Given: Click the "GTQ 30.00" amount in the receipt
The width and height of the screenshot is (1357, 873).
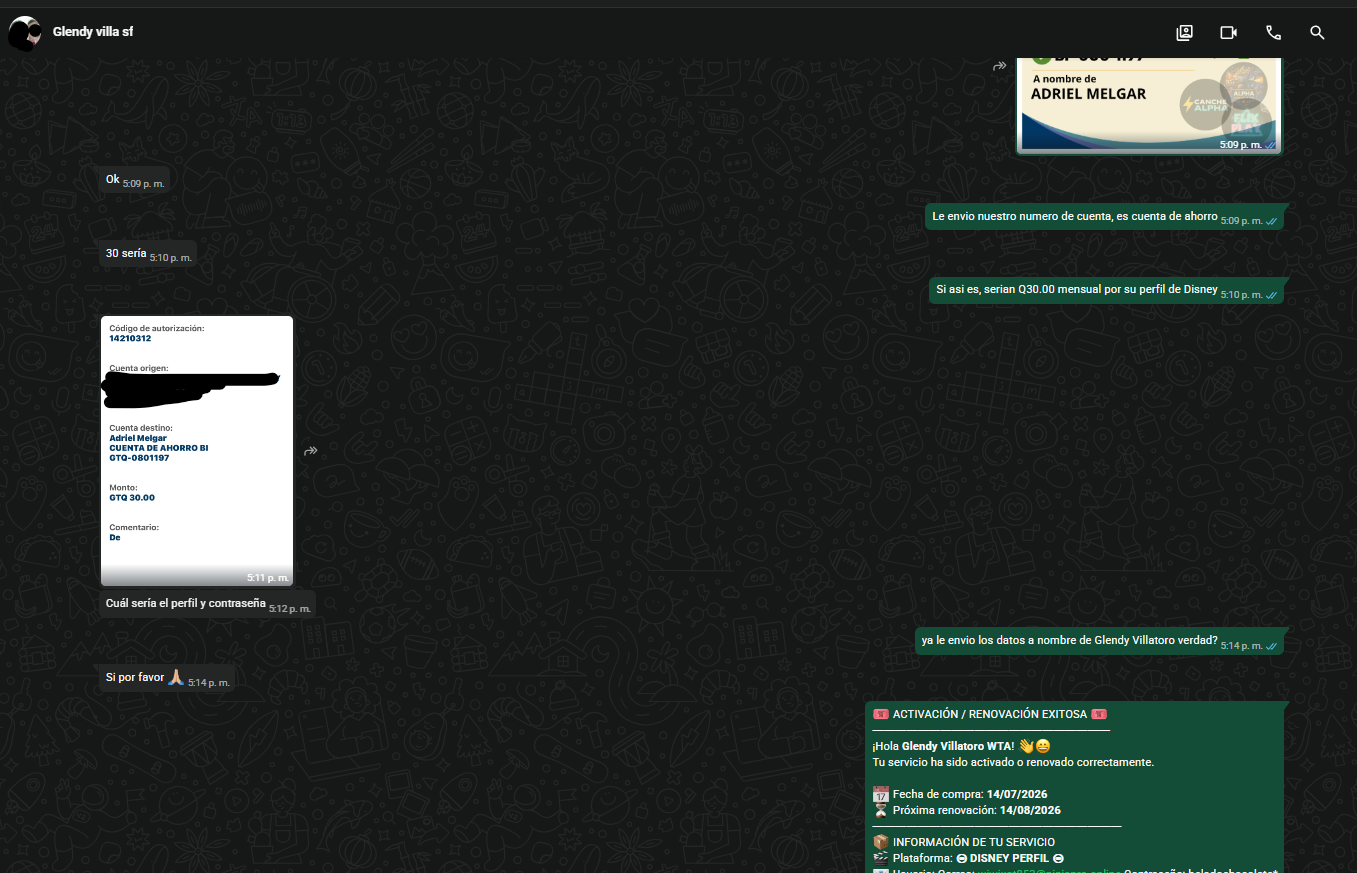Looking at the screenshot, I should (132, 498).
